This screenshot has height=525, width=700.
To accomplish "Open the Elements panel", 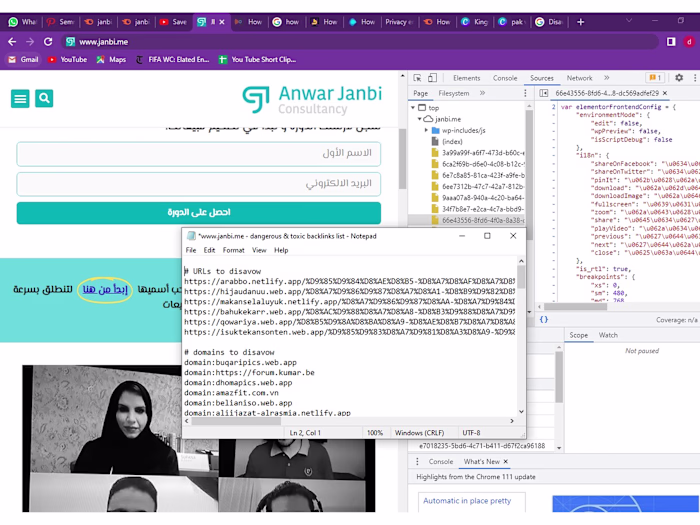I will pos(467,78).
